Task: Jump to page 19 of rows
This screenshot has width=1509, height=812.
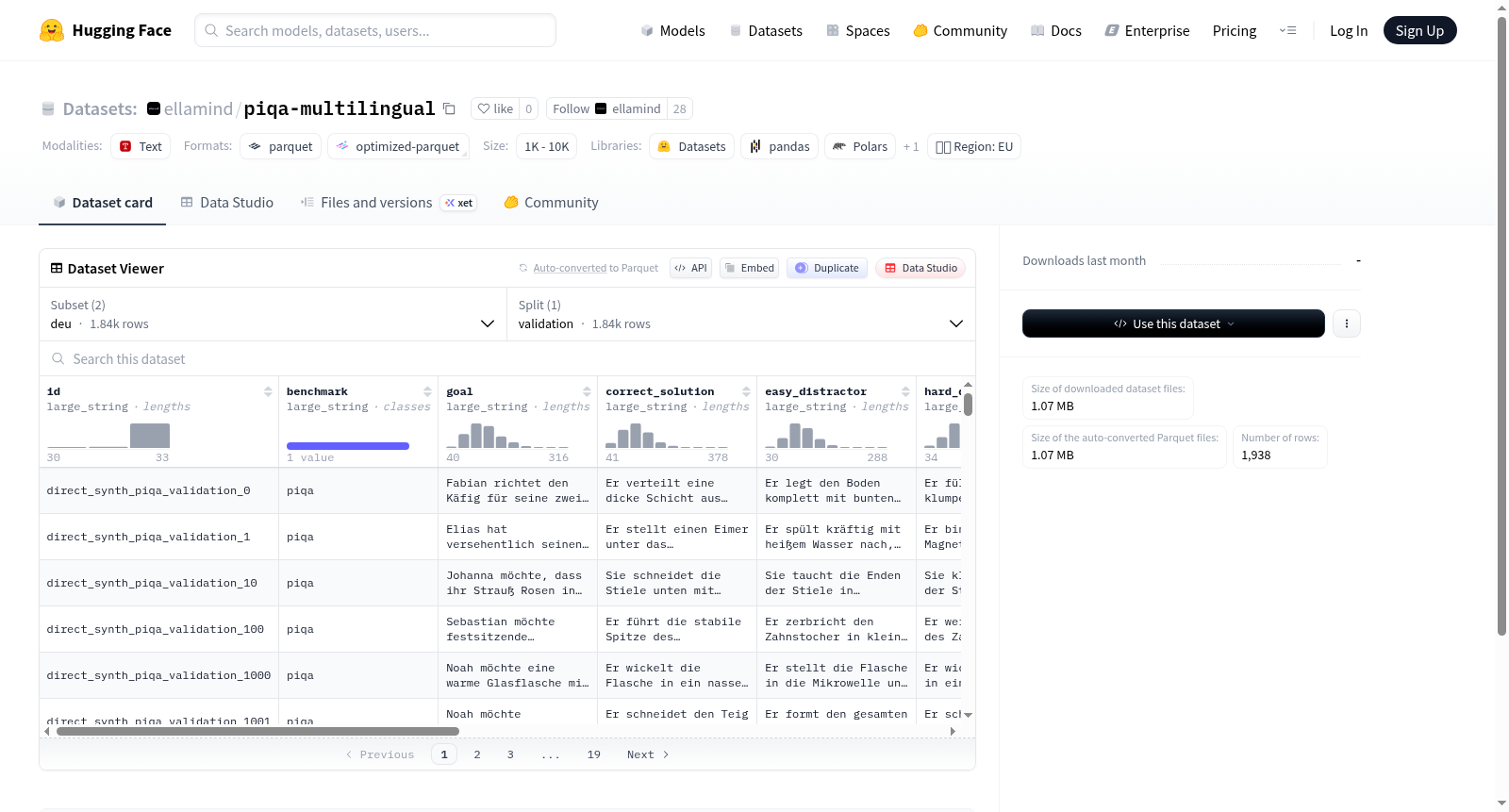Action: point(594,754)
